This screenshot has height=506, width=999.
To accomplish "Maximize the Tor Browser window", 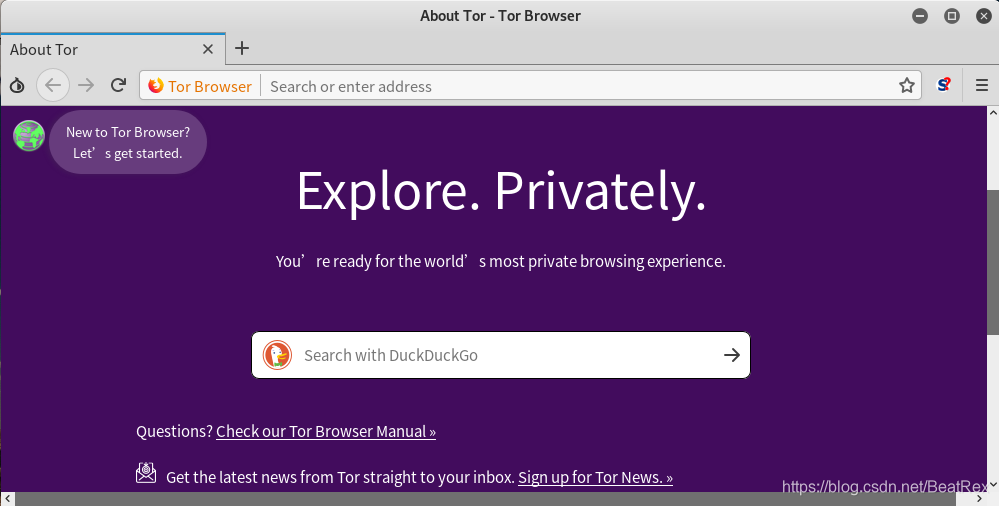I will pos(952,16).
